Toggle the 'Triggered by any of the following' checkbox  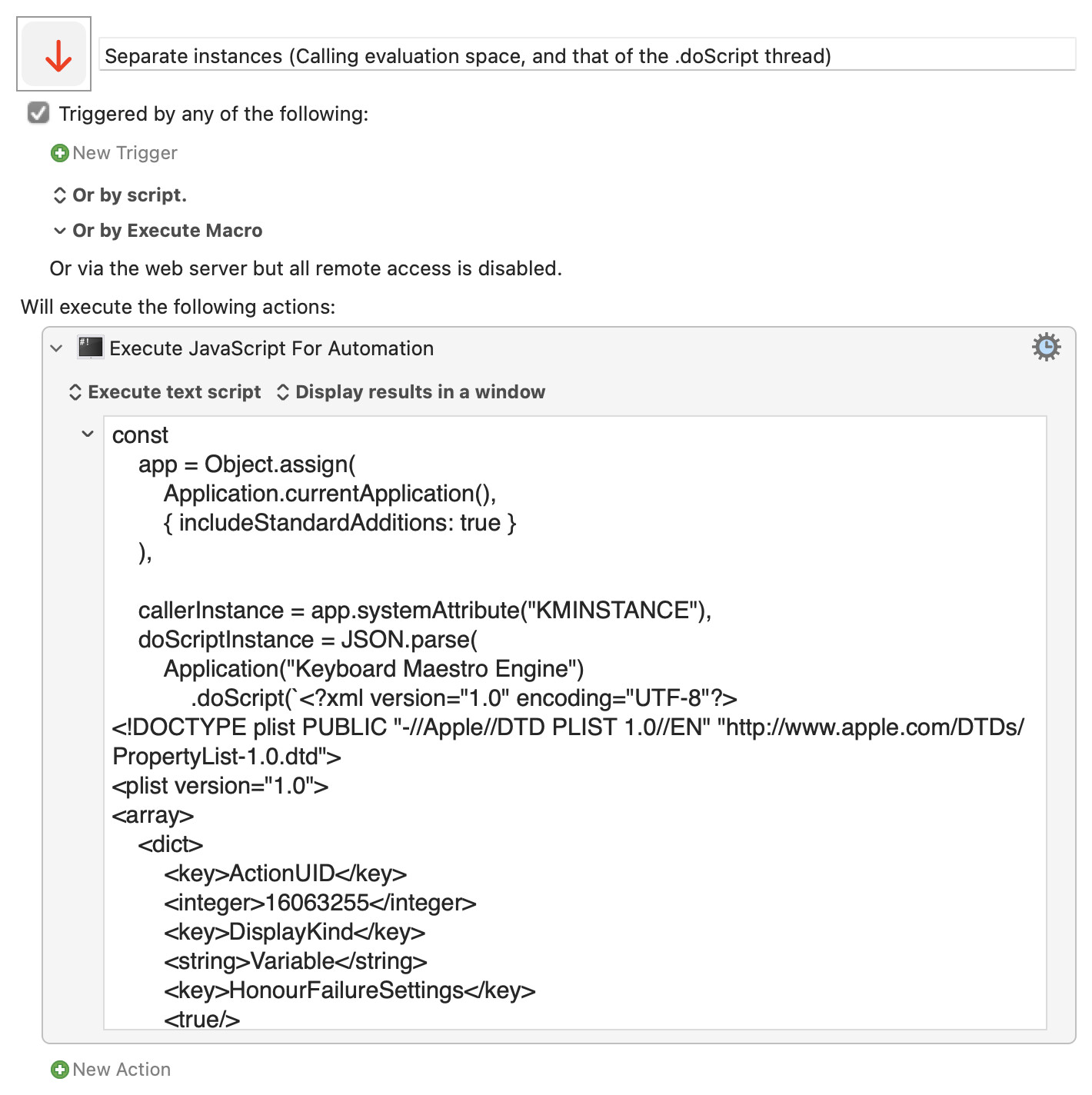38,114
